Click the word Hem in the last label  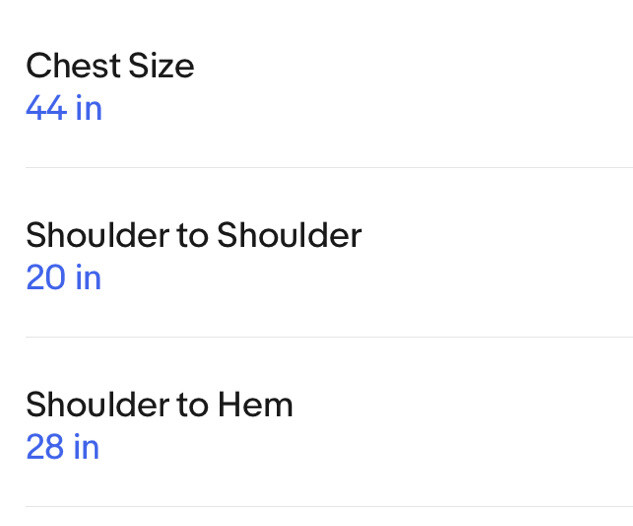tap(256, 404)
